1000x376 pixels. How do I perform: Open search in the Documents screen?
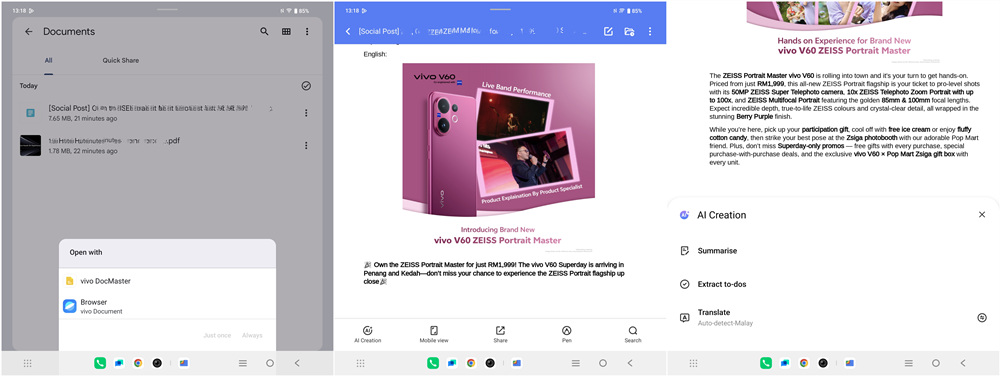pyautogui.click(x=264, y=31)
